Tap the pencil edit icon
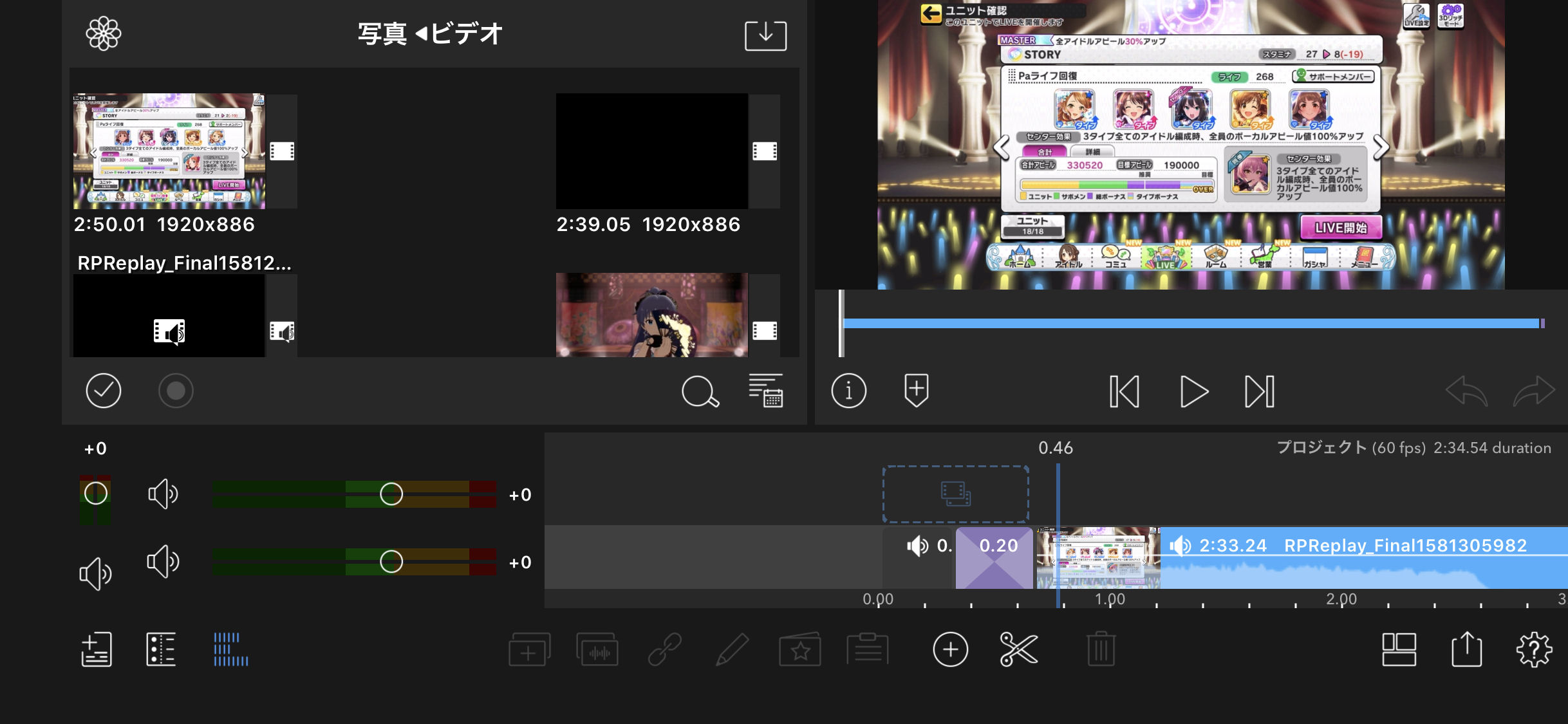The image size is (1568, 724). [733, 649]
